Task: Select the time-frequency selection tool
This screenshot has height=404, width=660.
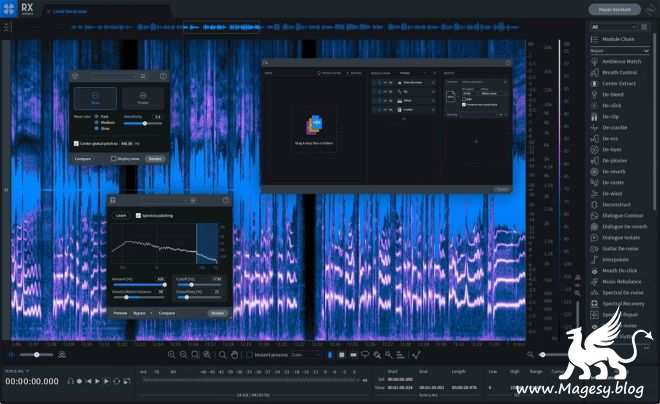Action: pyautogui.click(x=342, y=355)
